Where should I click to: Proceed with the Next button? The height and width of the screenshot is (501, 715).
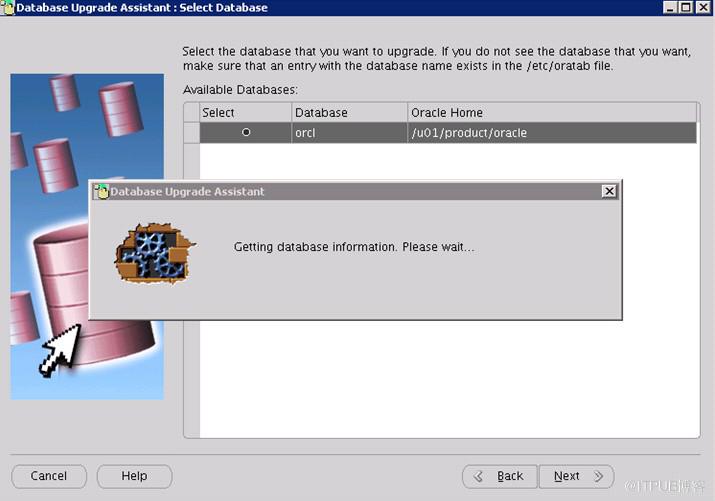[577, 476]
